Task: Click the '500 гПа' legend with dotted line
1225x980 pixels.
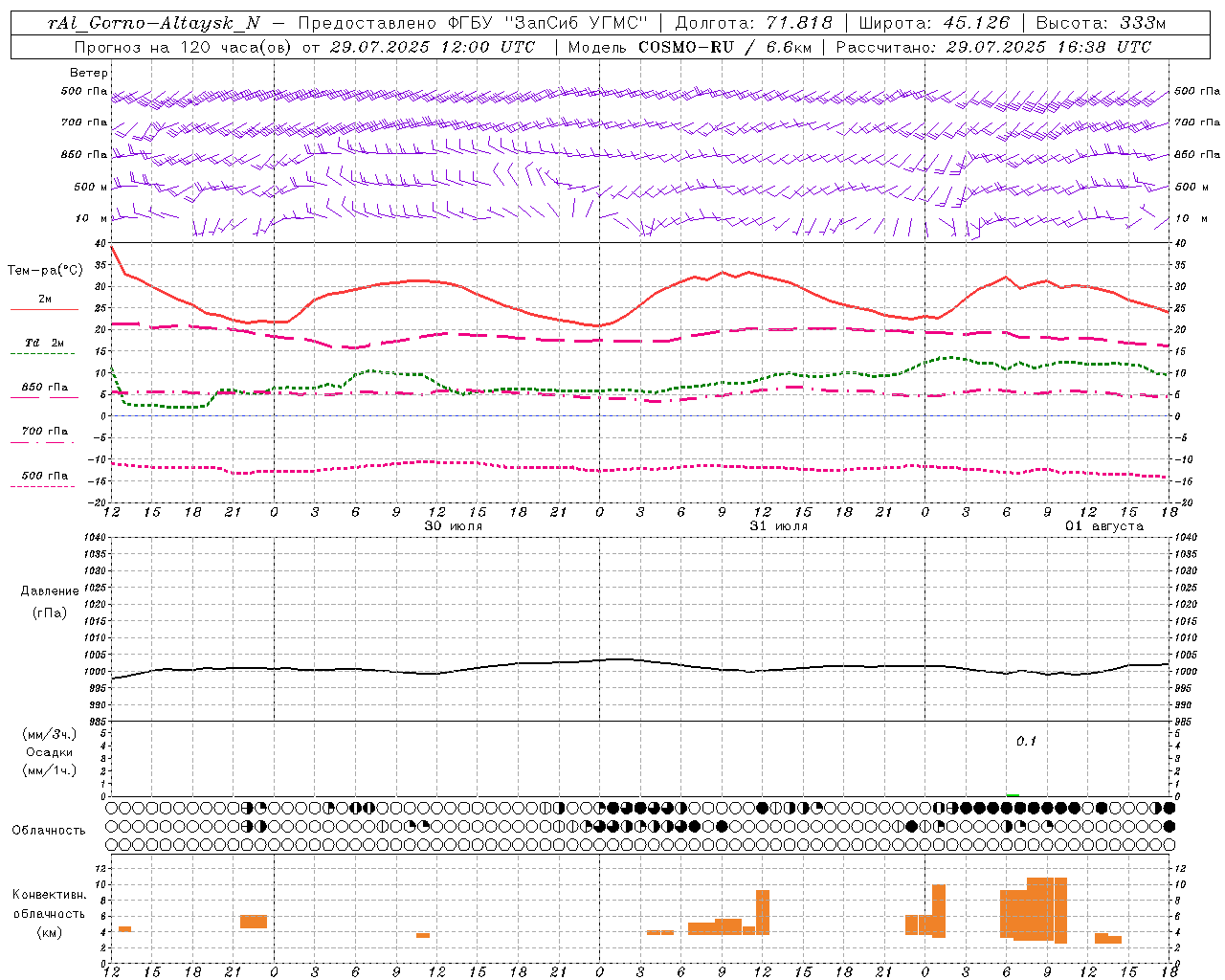Action: [x=45, y=476]
